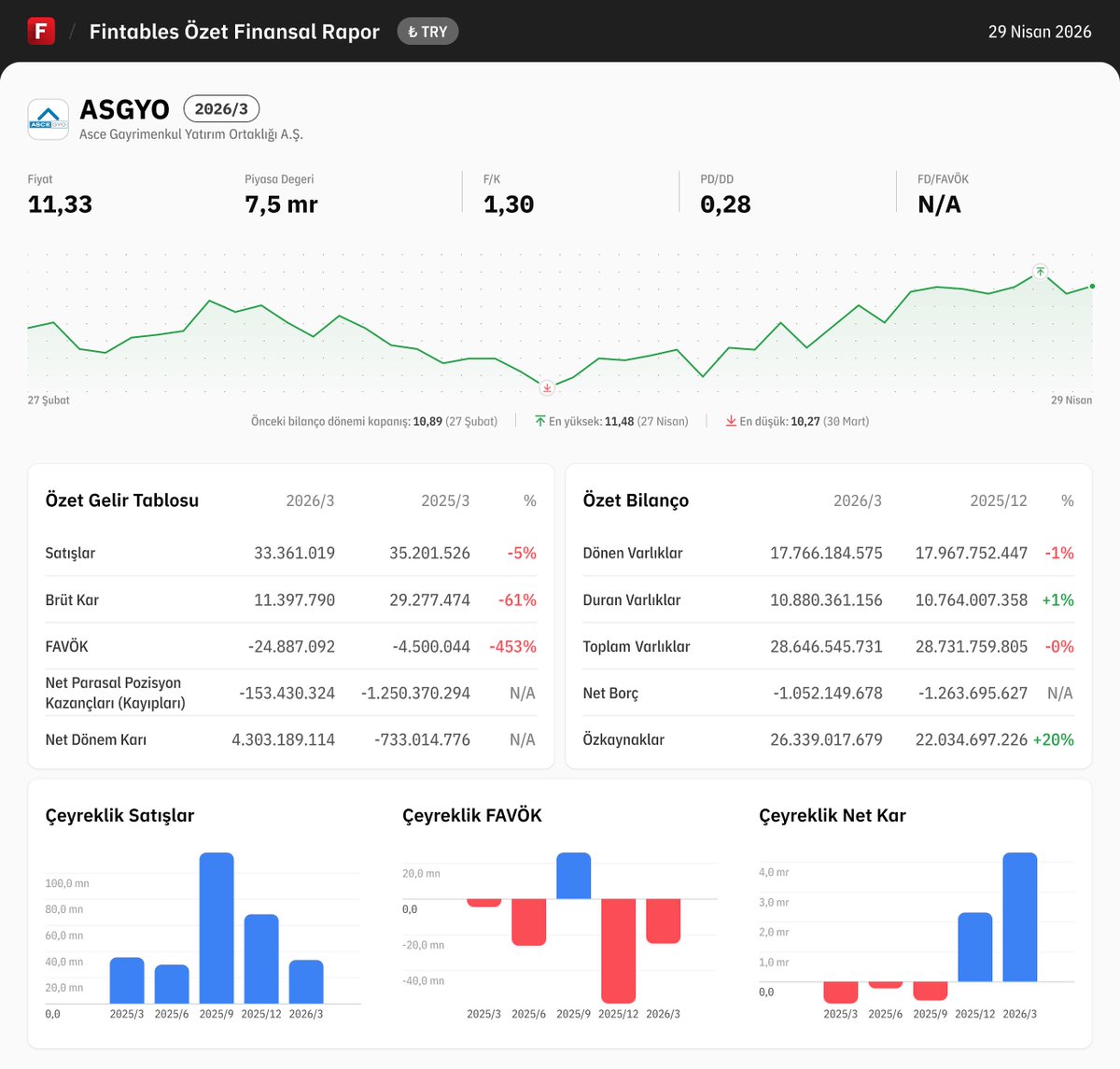Viewport: 1120px width, 1069px height.
Task: Click the date 29 Nisan 2026
Action: pos(1040,32)
